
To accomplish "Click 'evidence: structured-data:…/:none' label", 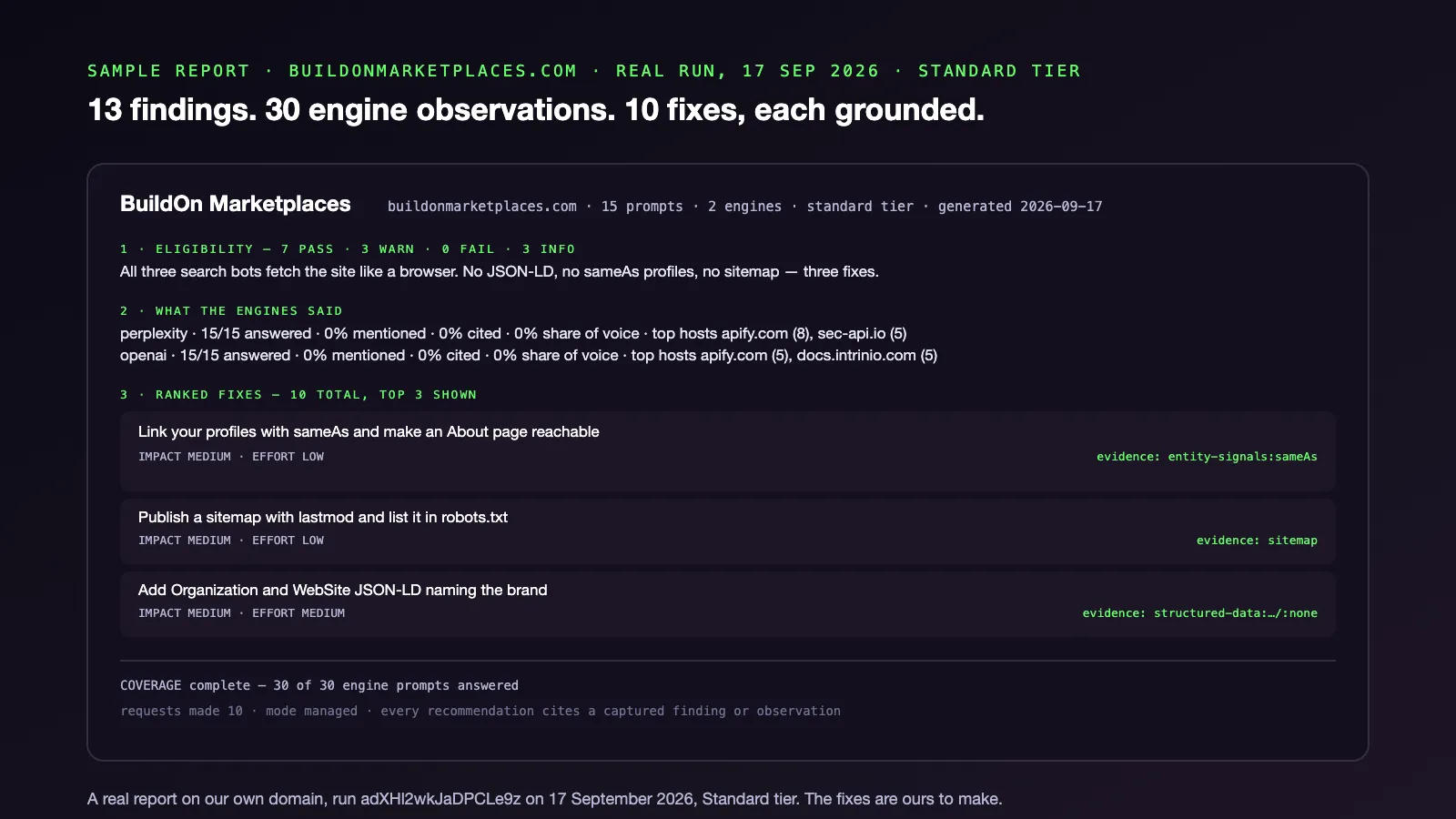I will point(1200,613).
